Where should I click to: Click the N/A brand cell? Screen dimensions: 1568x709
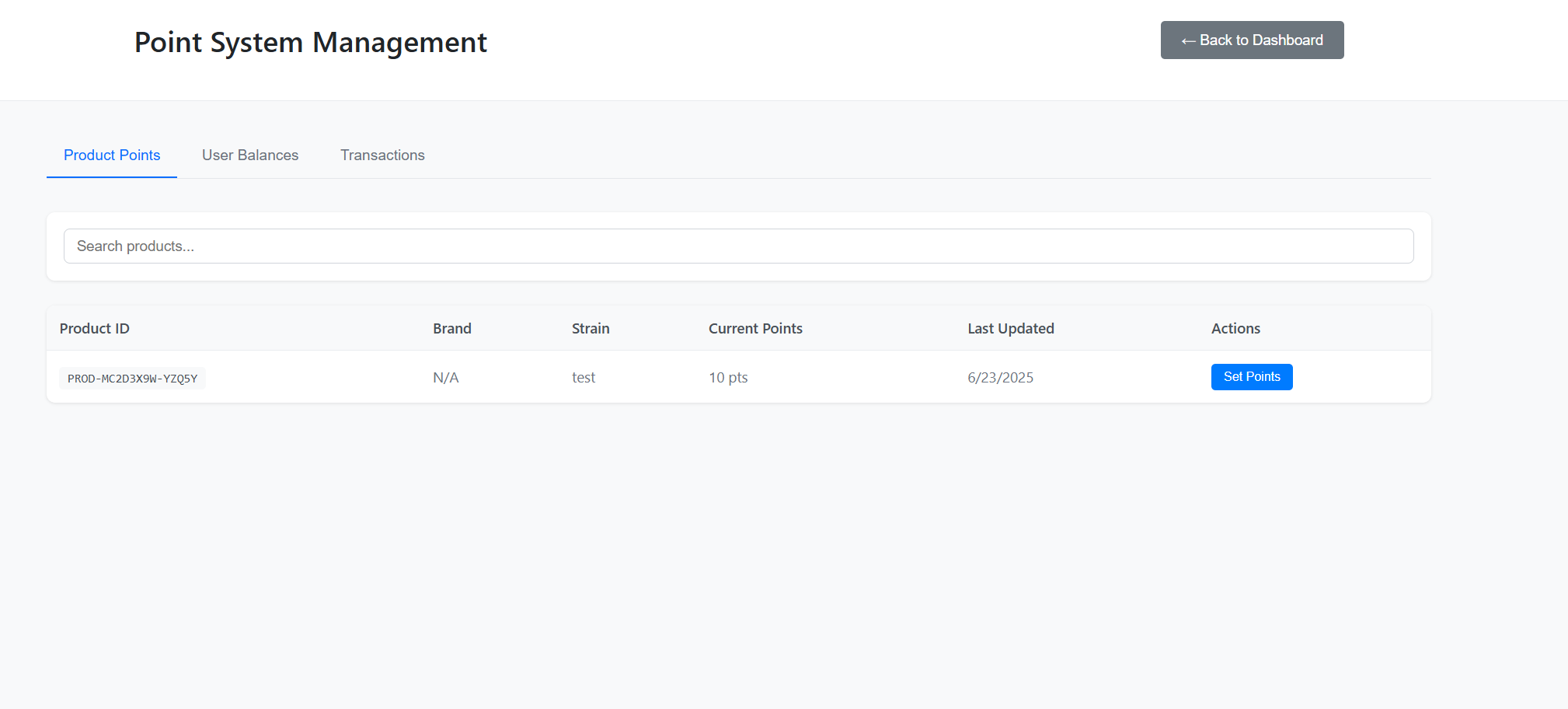click(x=446, y=378)
